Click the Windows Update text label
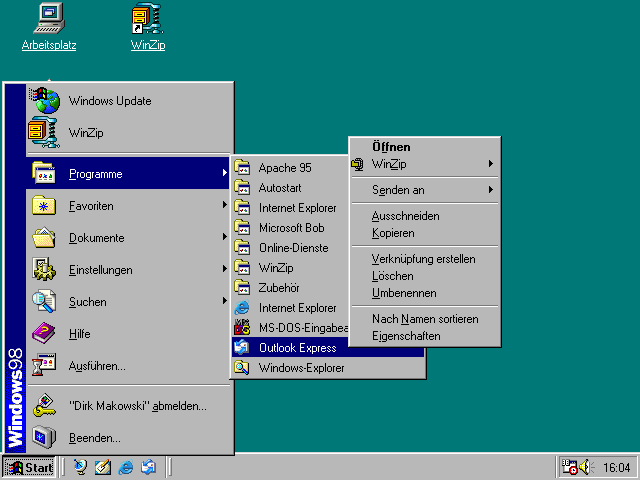640x480 pixels. coord(110,101)
